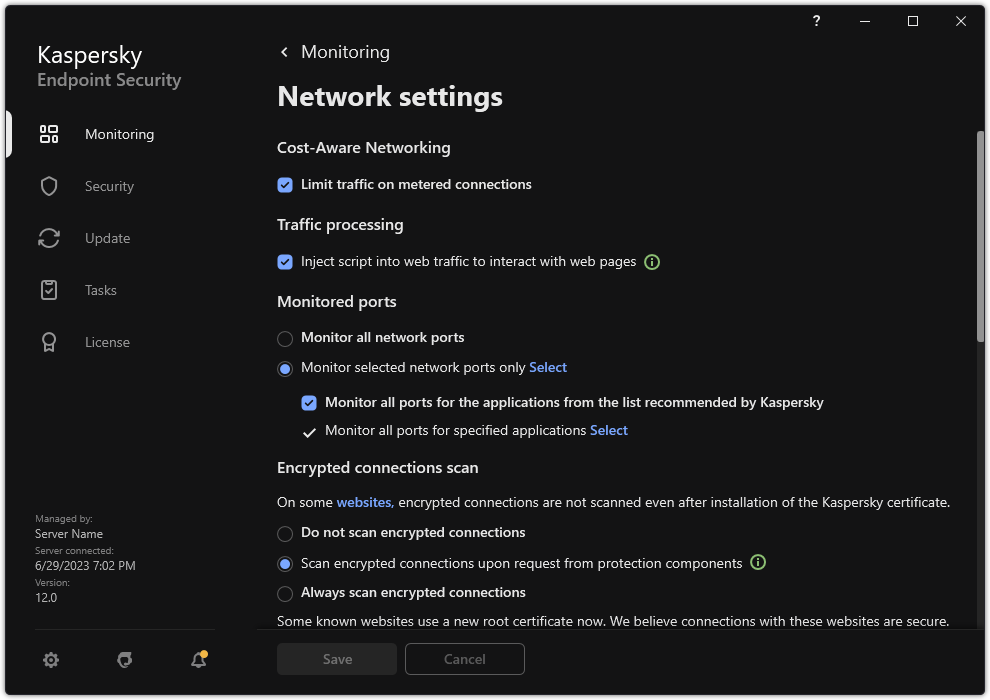This screenshot has height=700, width=990.
Task: Open the notifications bell with the orange badge
Action: pyautogui.click(x=198, y=660)
